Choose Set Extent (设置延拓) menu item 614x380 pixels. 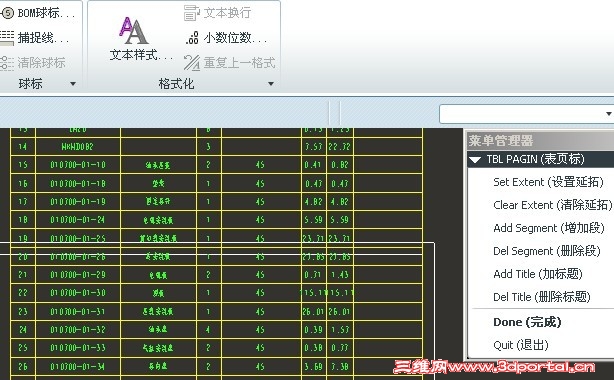coord(548,182)
